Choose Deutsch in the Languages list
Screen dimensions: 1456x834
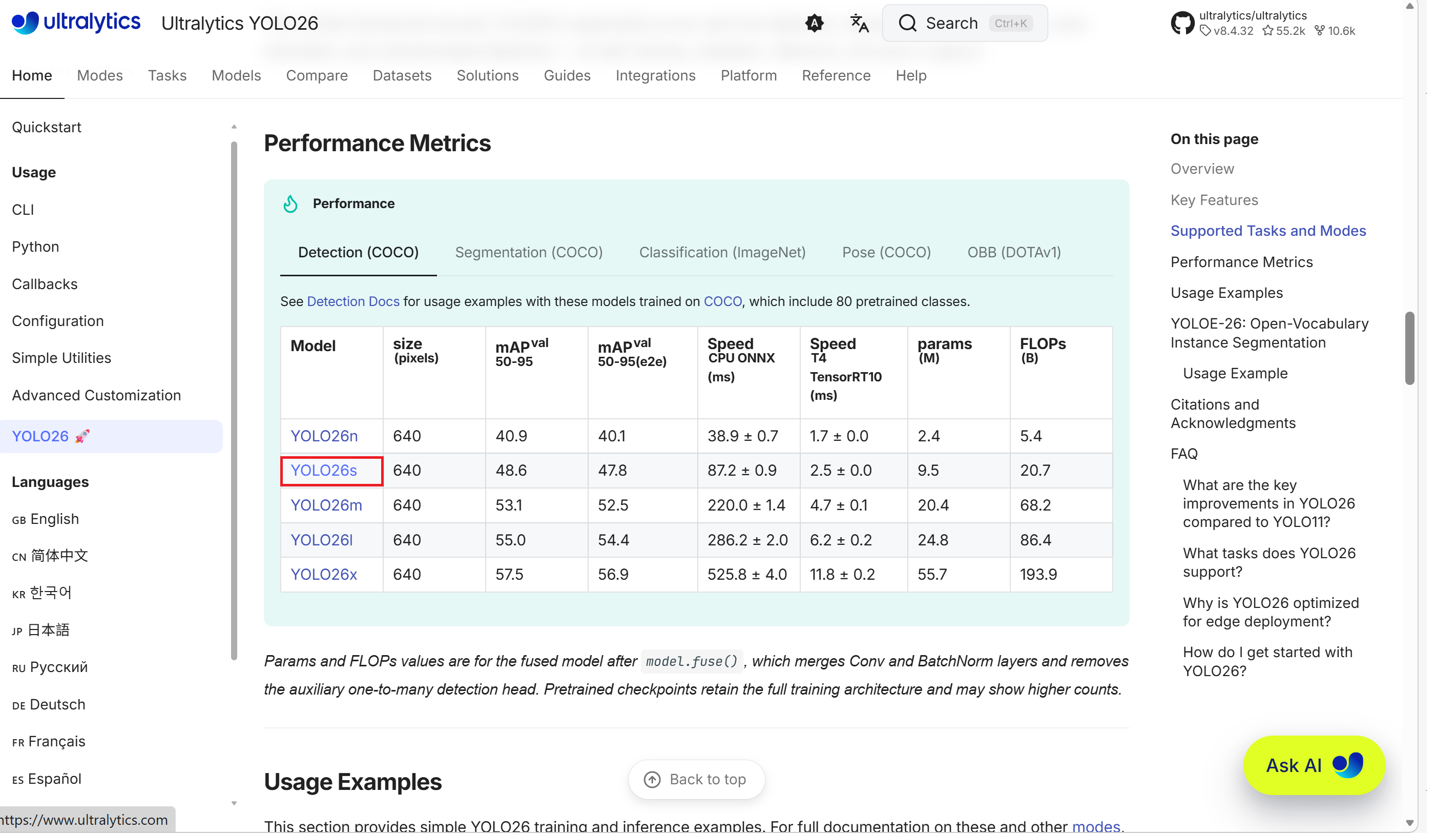[x=57, y=704]
